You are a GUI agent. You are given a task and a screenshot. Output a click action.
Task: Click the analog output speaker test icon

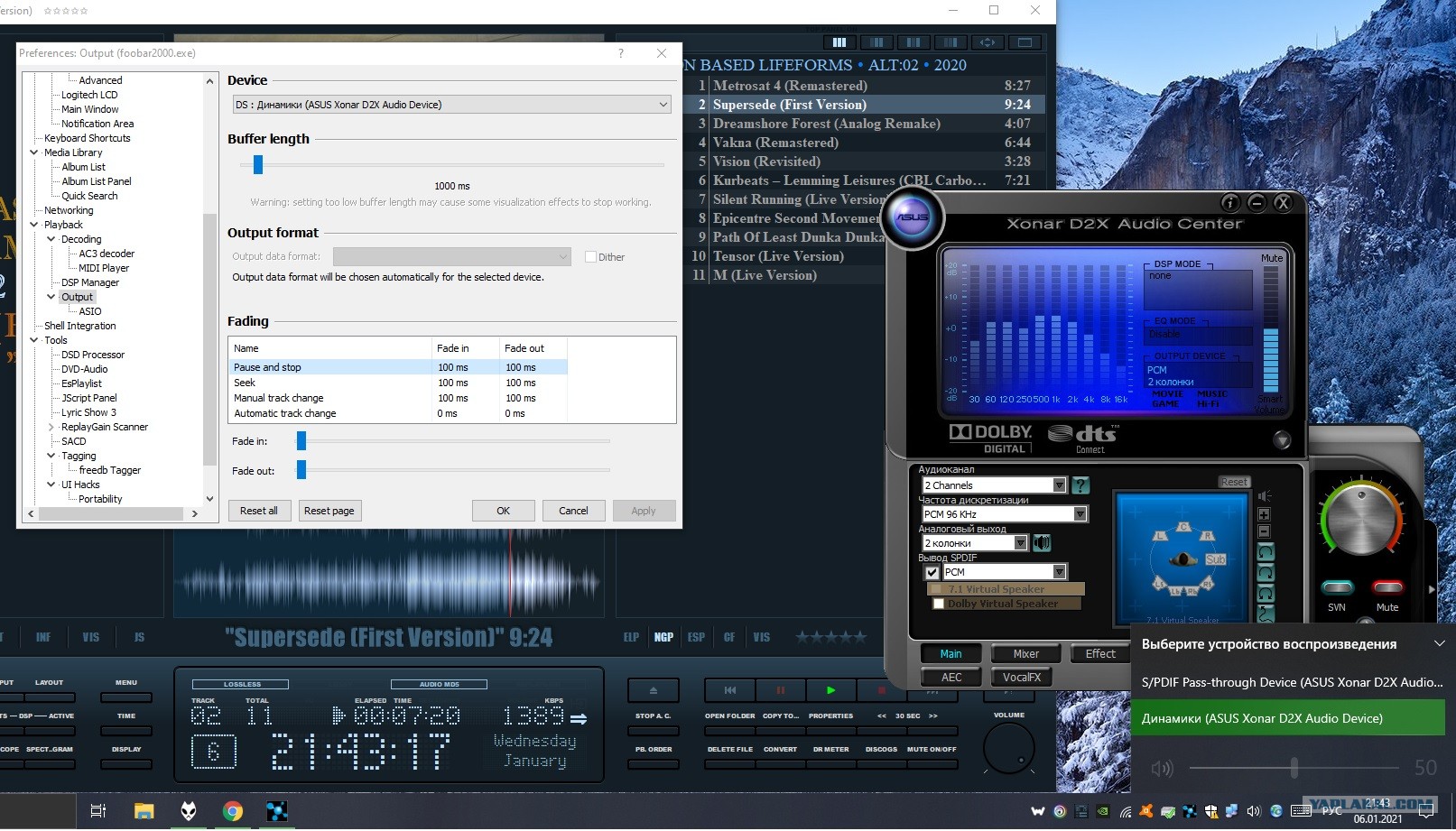coord(1042,543)
